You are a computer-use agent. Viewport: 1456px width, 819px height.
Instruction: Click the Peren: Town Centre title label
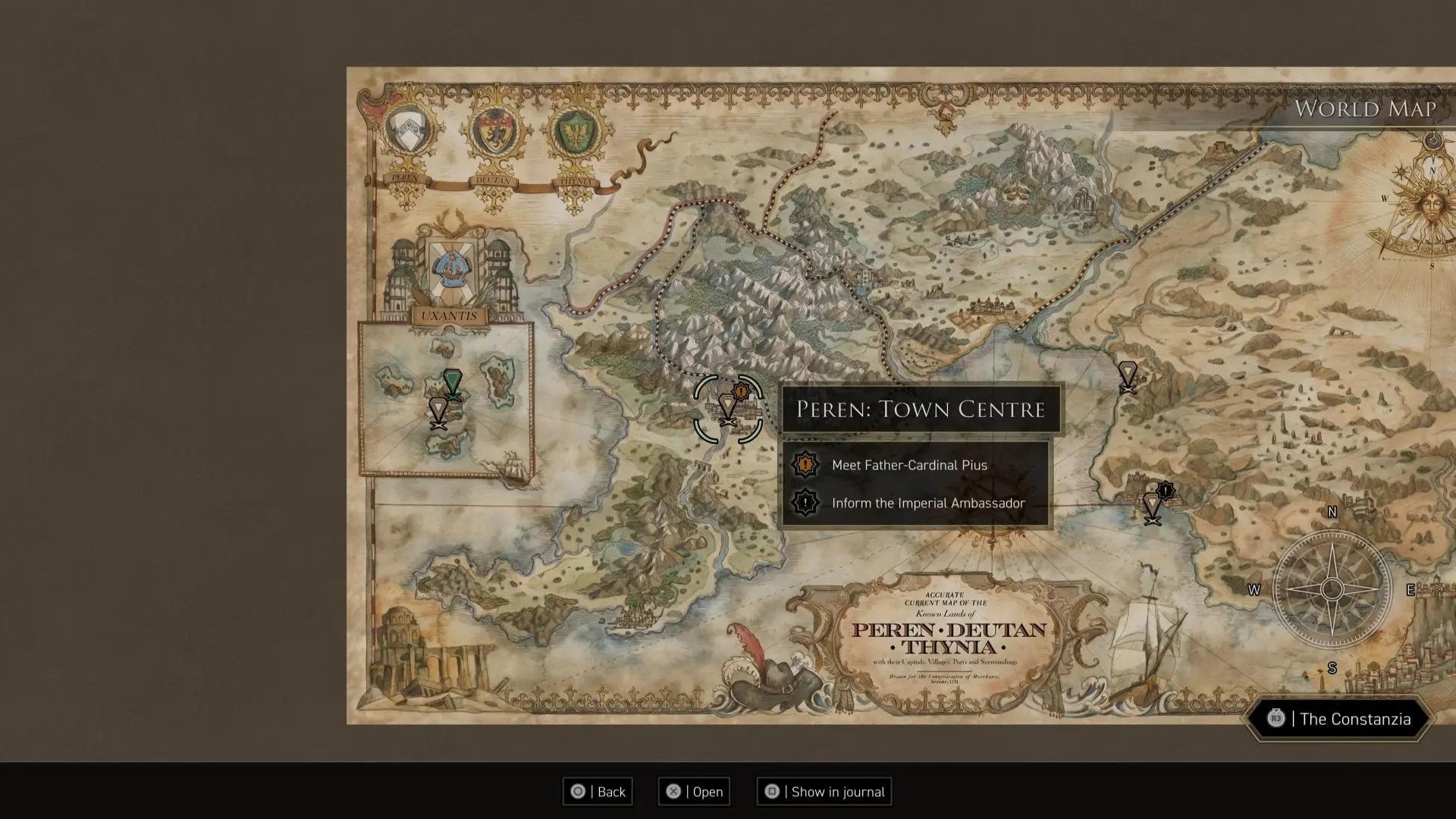point(921,409)
